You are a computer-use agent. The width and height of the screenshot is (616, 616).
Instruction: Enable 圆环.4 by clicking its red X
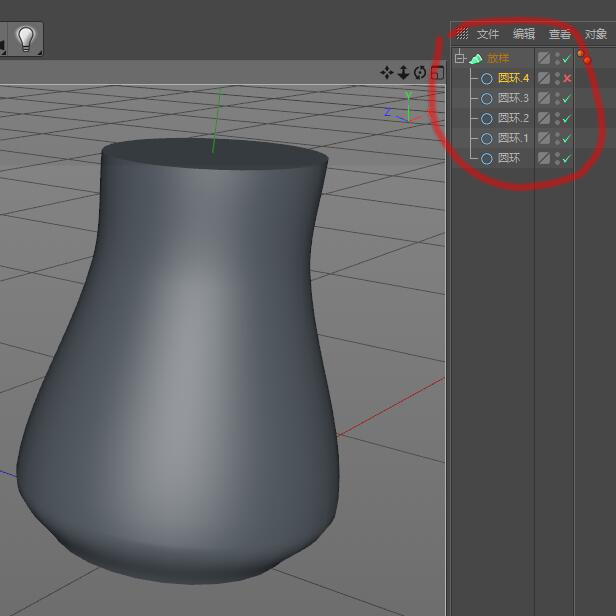click(x=566, y=79)
